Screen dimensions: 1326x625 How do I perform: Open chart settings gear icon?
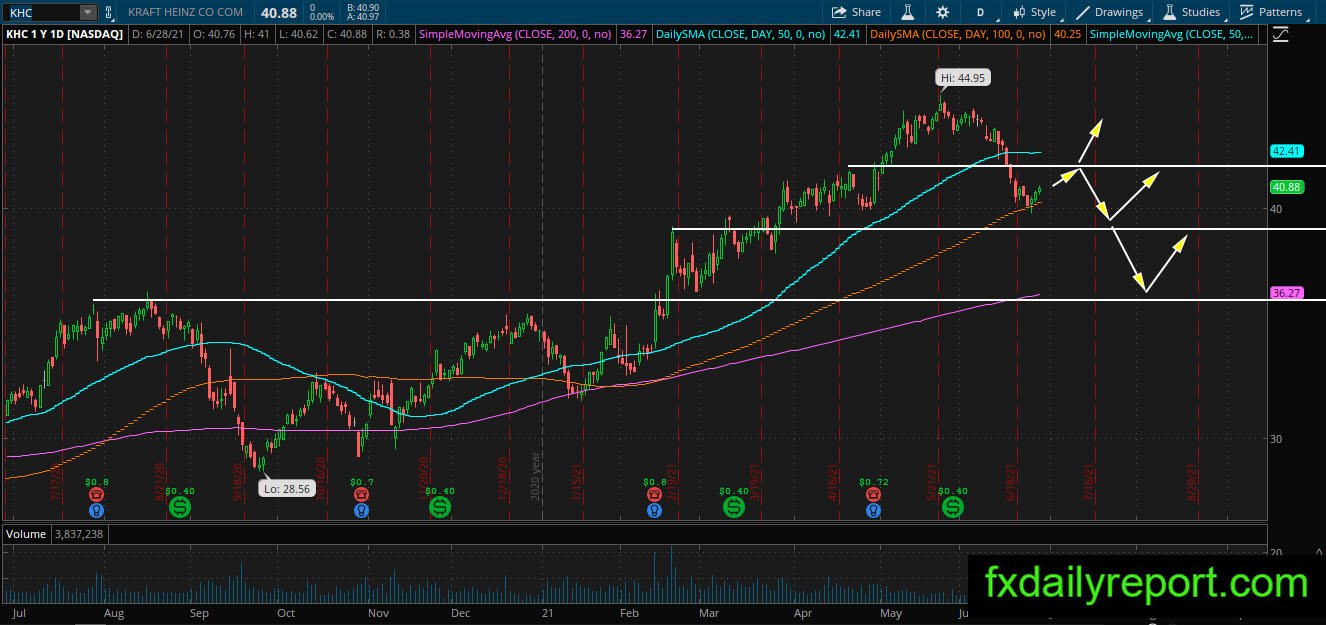click(x=942, y=12)
